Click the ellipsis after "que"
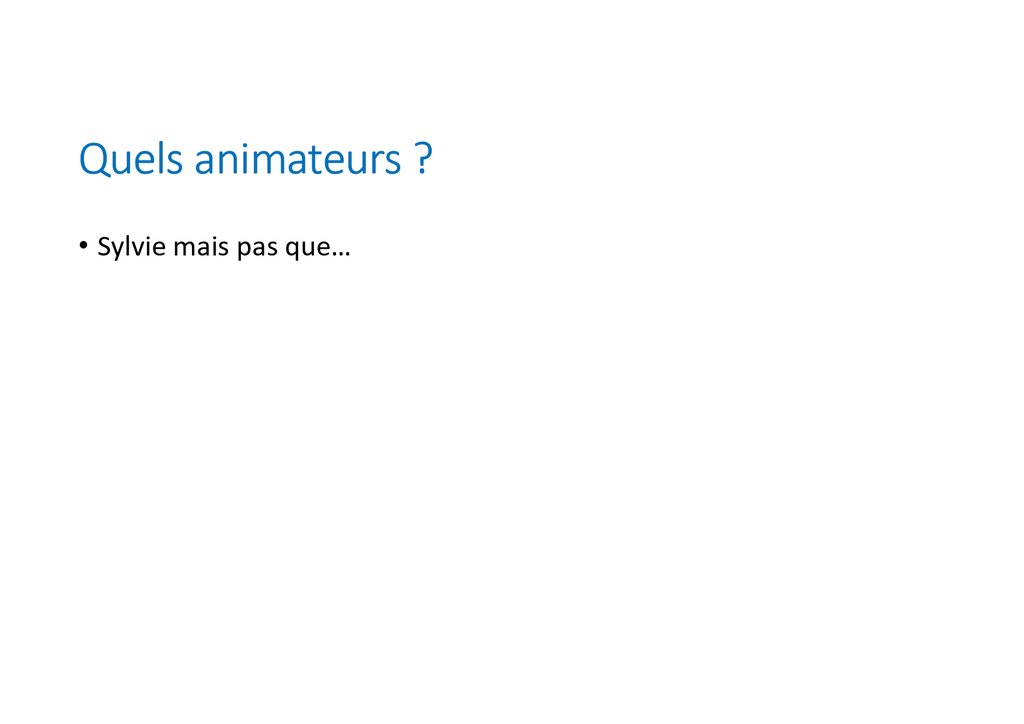The width and height of the screenshot is (1024, 724). point(337,253)
